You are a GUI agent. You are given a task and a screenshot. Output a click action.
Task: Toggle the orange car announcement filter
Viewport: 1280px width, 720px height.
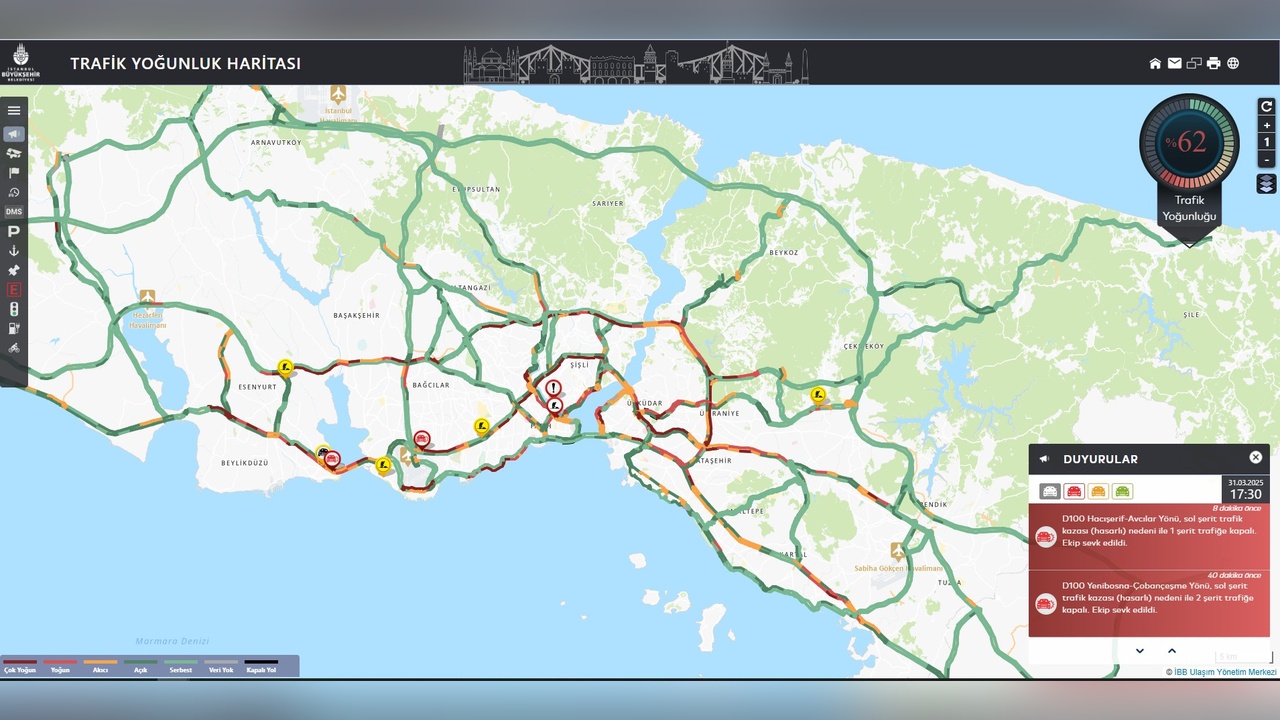pyautogui.click(x=1098, y=491)
